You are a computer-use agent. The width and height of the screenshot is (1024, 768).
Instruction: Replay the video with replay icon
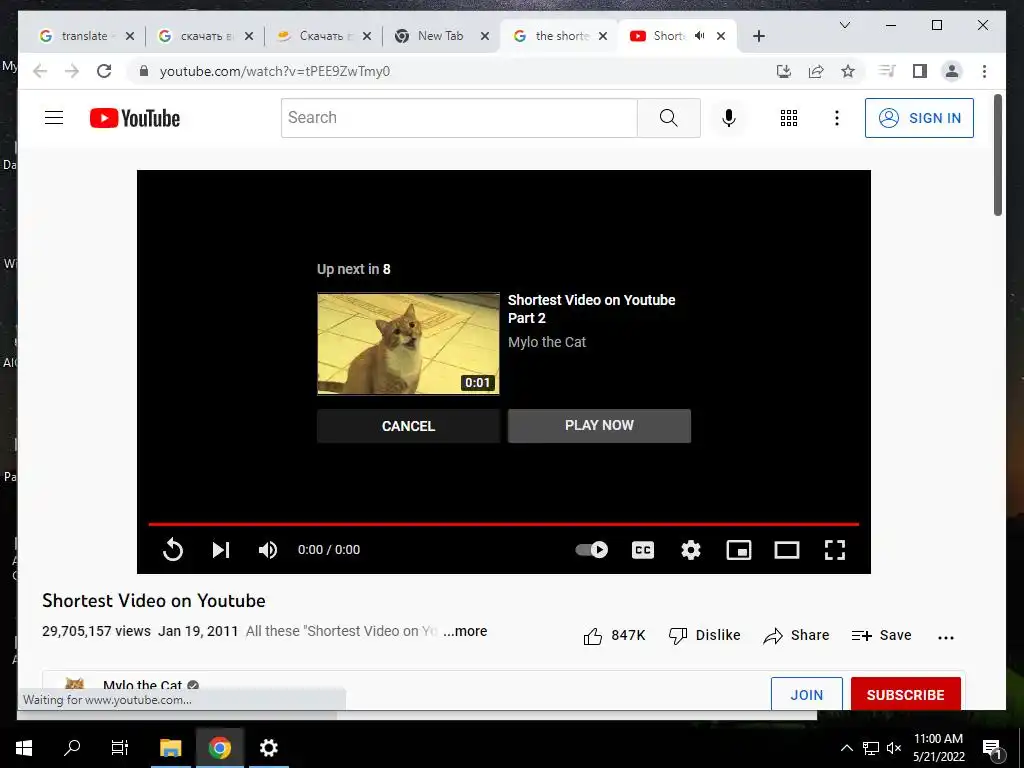click(173, 550)
